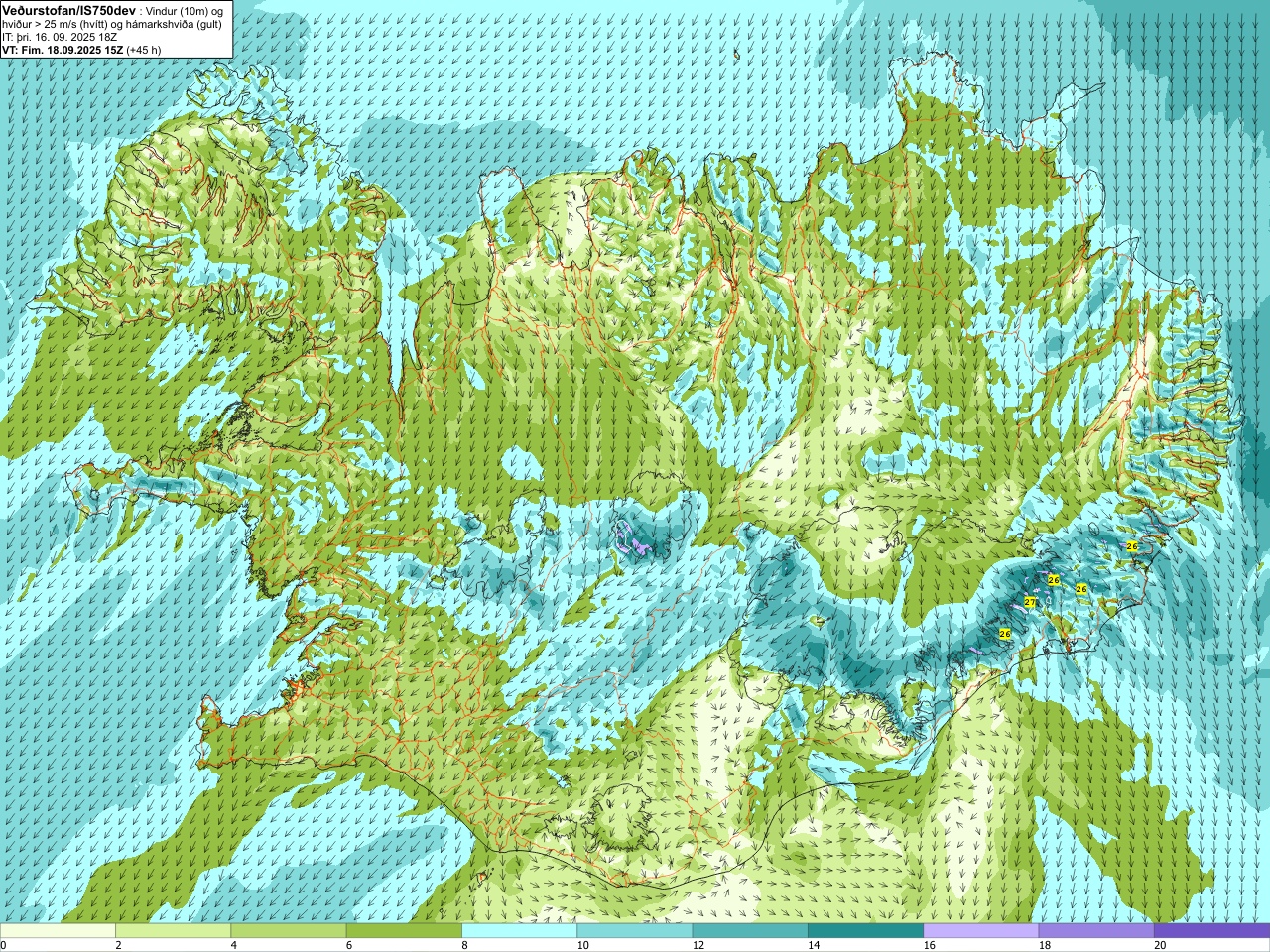The height and width of the screenshot is (952, 1270).
Task: Click the northeasternmost yellow 26 gust marker
Action: tap(1132, 546)
